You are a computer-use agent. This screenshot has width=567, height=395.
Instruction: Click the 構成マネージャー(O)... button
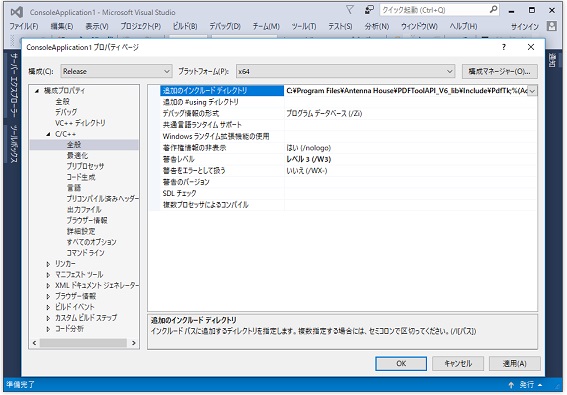click(x=500, y=71)
